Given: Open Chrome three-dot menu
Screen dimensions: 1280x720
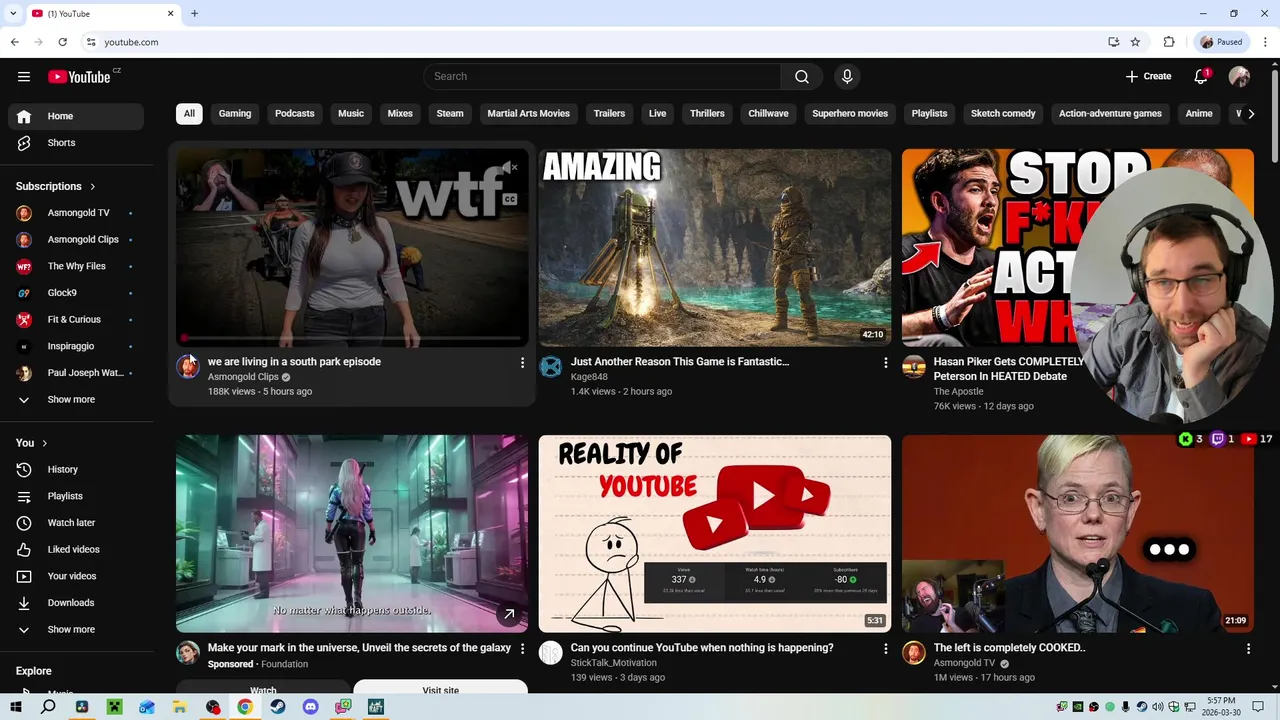Looking at the screenshot, I should 1266,42.
